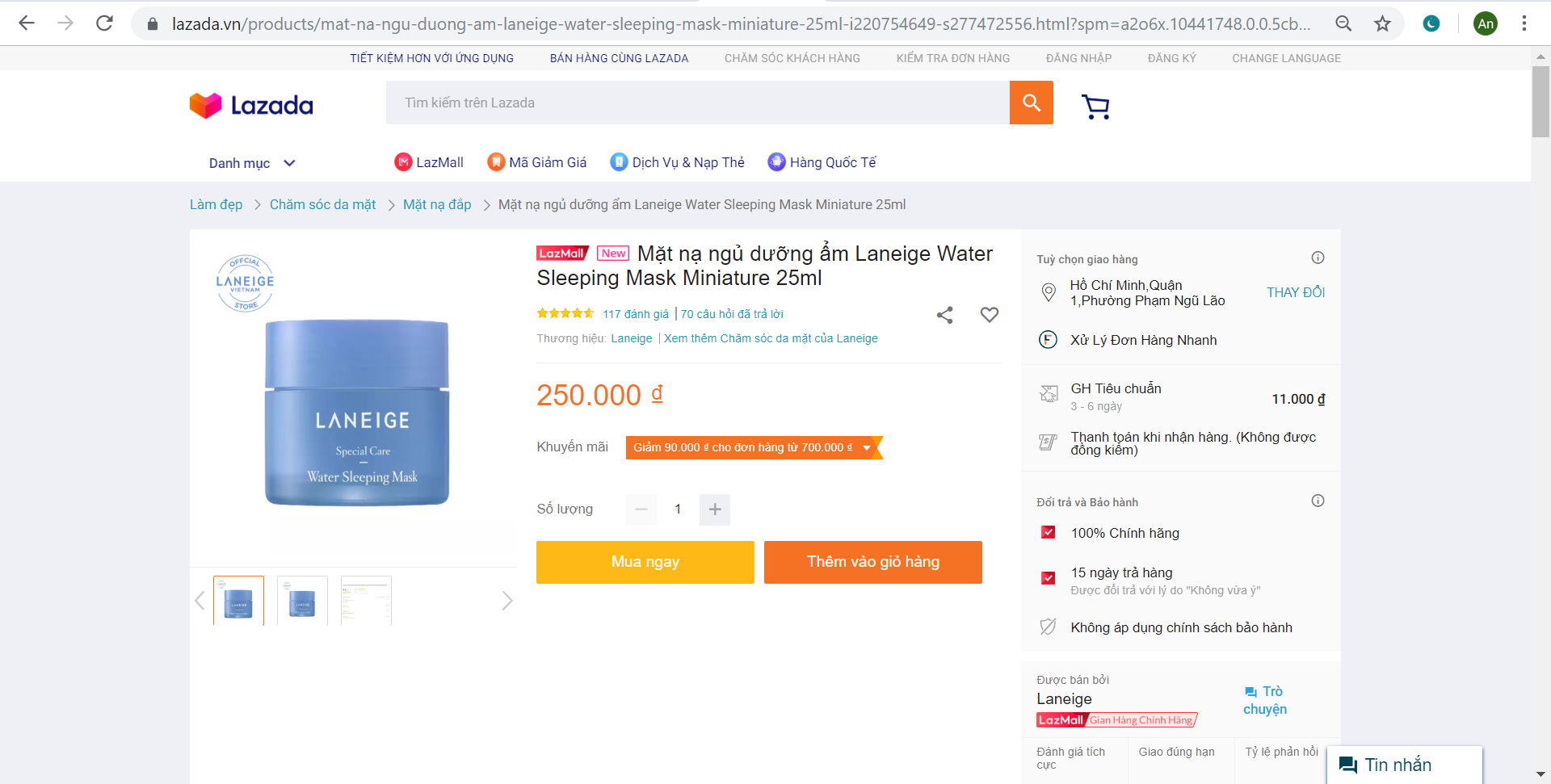Click the zoom magnifier icon in address bar

[x=1343, y=23]
